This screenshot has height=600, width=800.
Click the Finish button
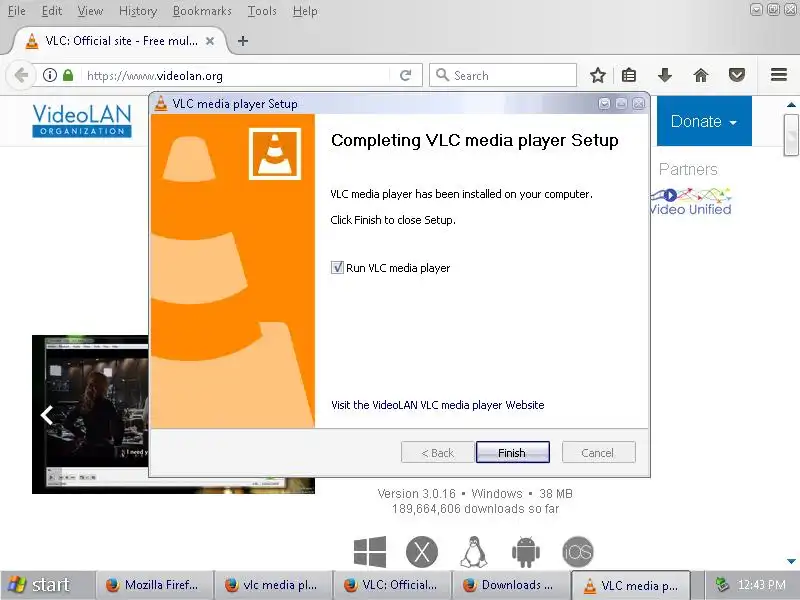512,453
